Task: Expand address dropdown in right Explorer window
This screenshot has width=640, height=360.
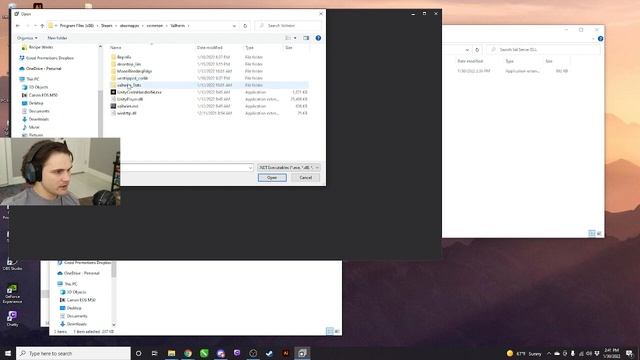Action: click(x=467, y=50)
